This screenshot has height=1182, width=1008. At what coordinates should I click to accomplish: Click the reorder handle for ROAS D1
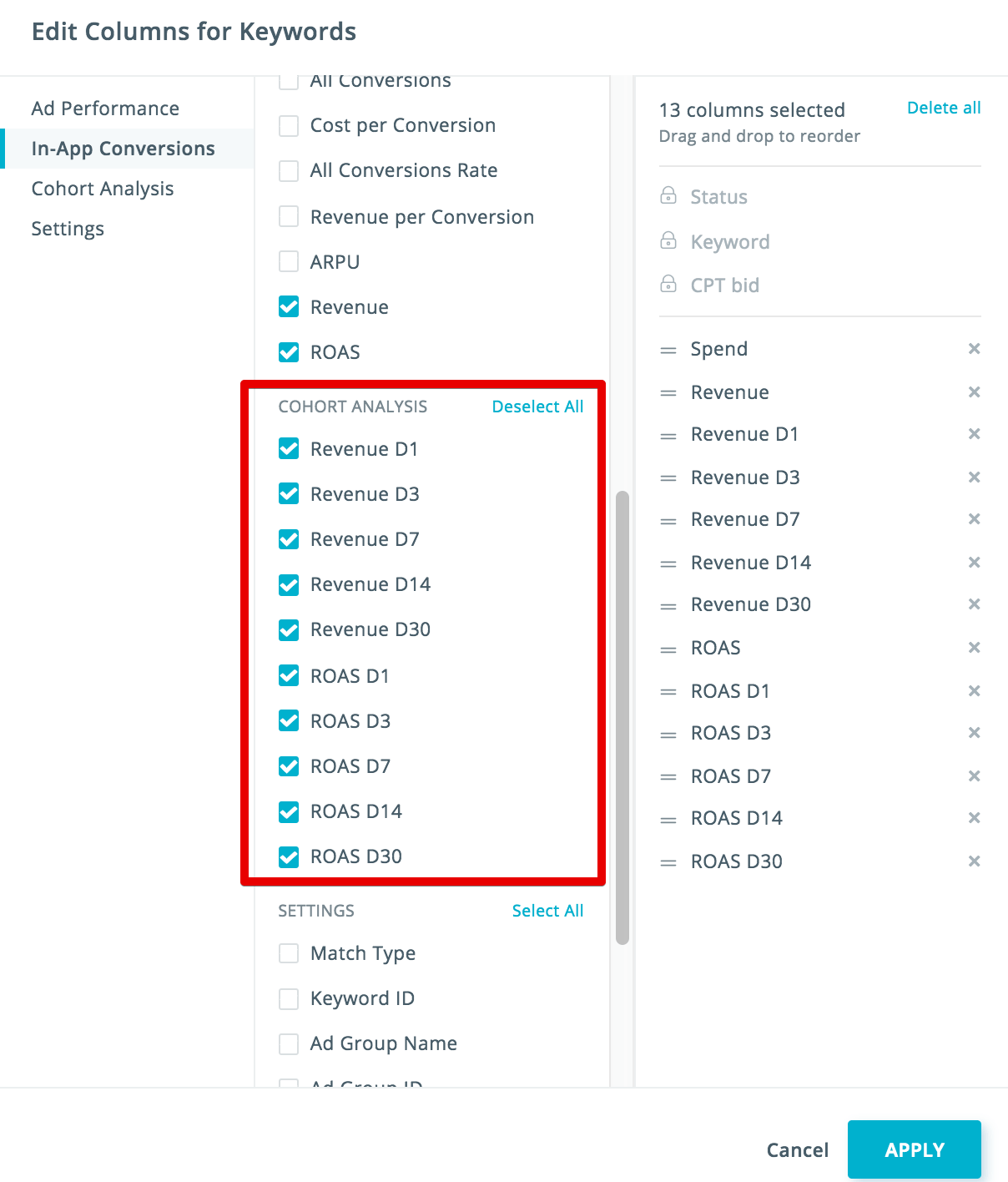(x=668, y=692)
